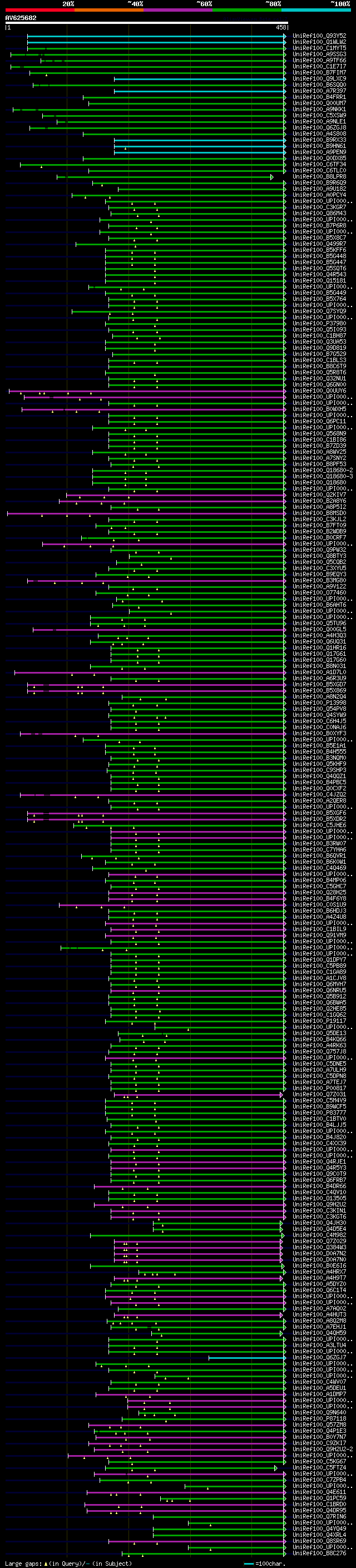The height and width of the screenshot is (1568, 356).
Task: Click the UniRef100_Q54PV8 hit
Action: 319,709
